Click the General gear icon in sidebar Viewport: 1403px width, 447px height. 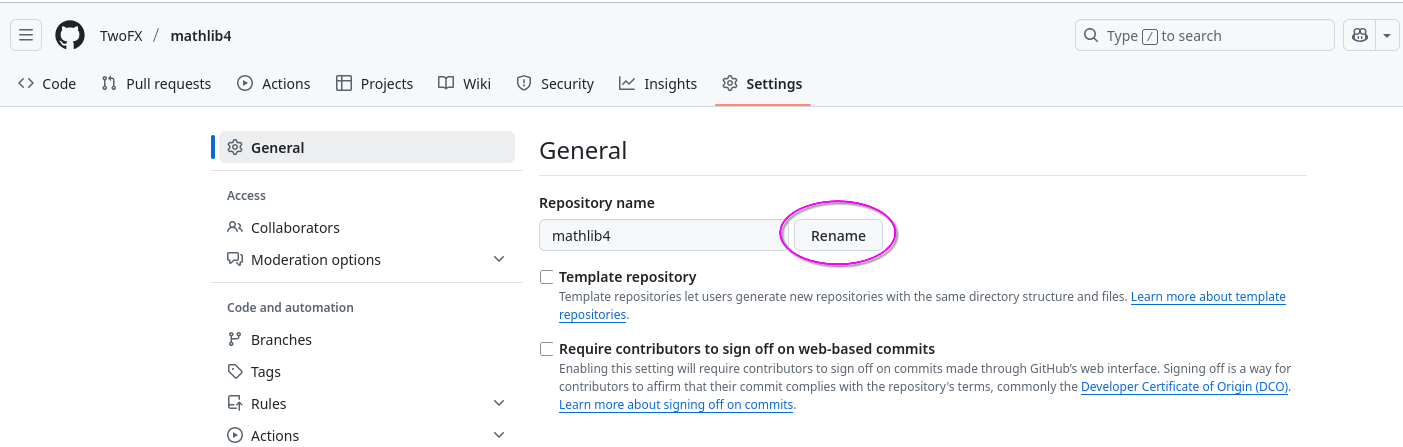(x=235, y=148)
